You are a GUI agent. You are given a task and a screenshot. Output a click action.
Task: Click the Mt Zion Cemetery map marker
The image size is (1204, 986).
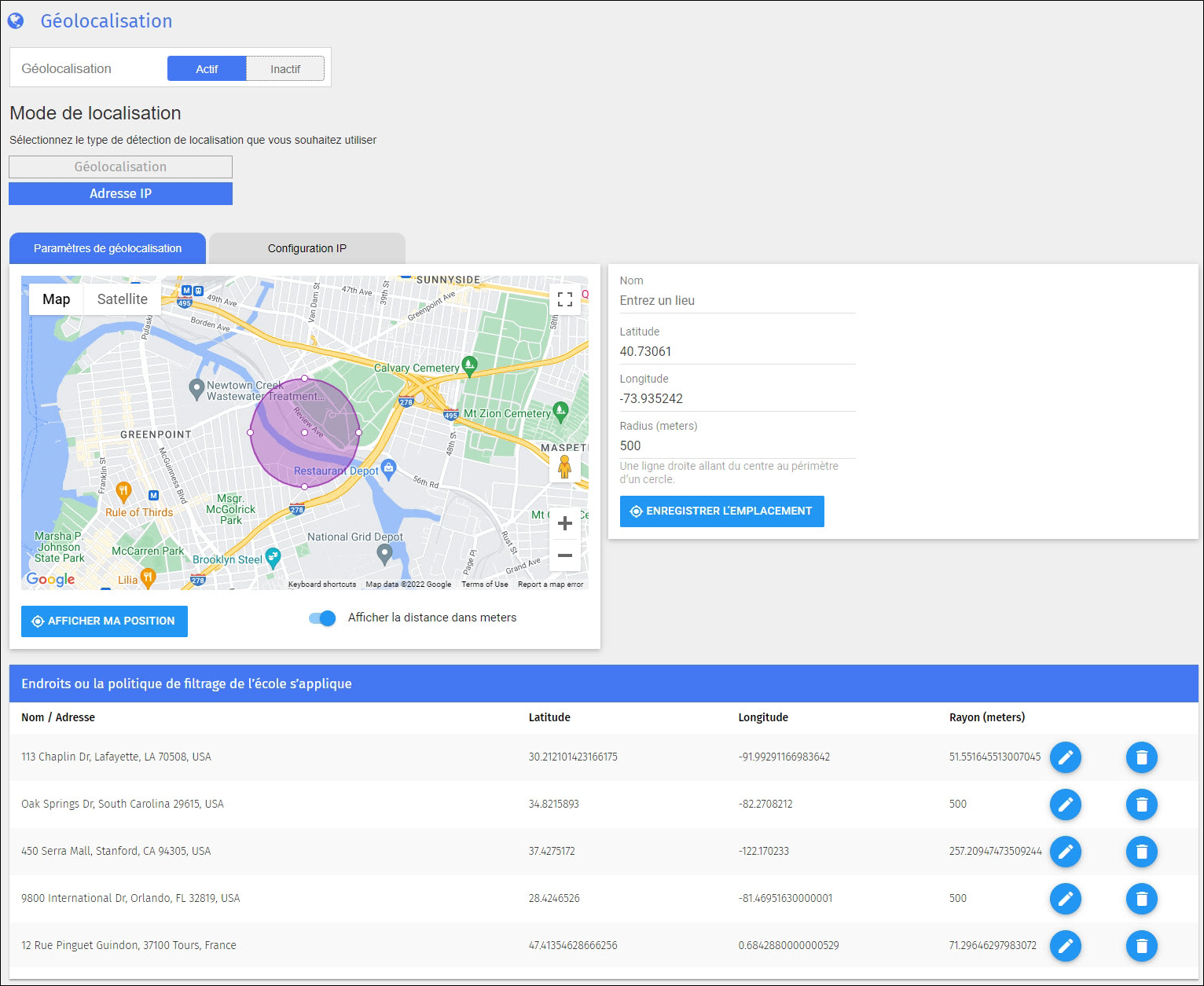(x=560, y=410)
